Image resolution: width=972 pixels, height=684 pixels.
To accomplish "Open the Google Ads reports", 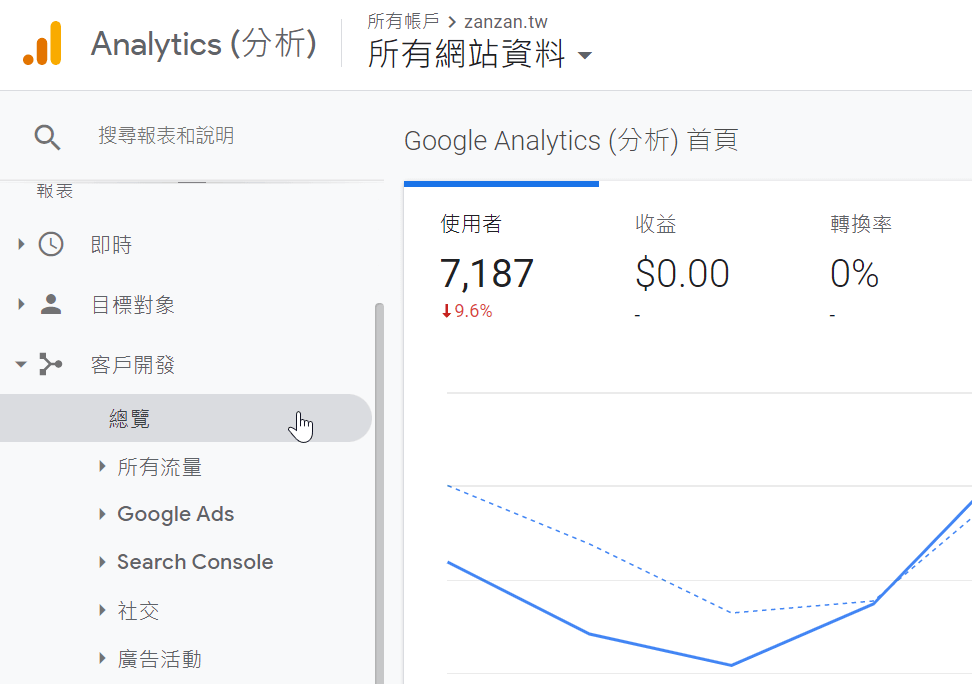I will pyautogui.click(x=175, y=514).
